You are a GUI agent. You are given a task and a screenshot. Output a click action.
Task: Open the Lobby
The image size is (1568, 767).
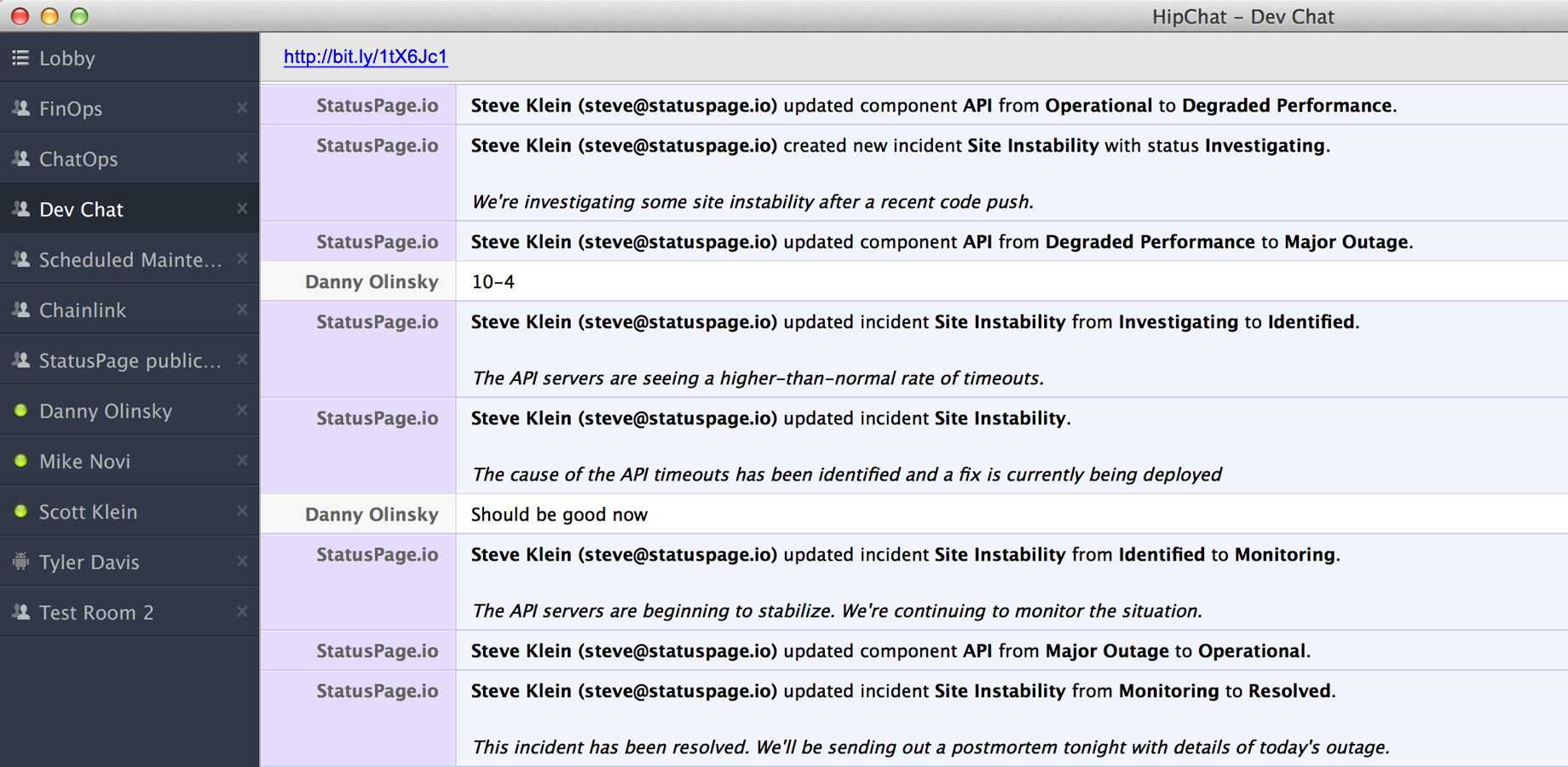[130, 58]
